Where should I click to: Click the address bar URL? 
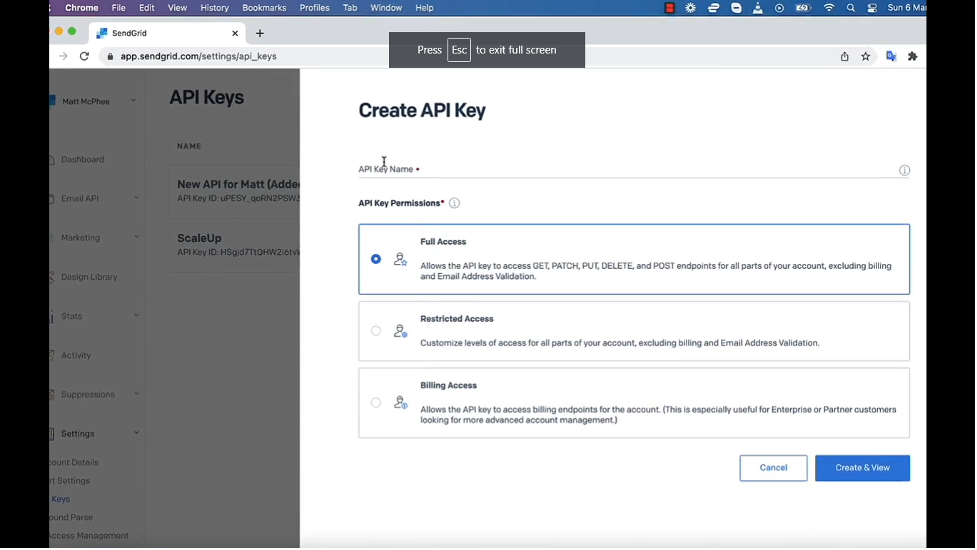click(x=198, y=56)
